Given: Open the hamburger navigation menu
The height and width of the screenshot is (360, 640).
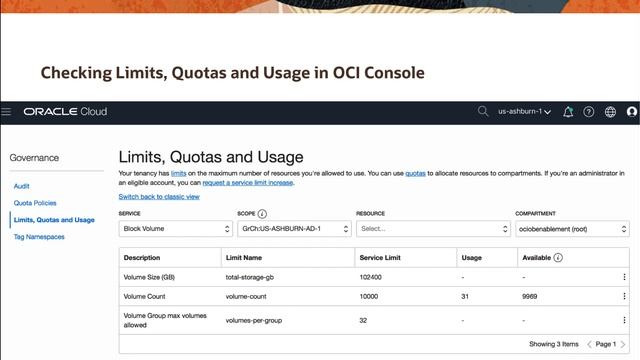Looking at the screenshot, I should 6,111.
